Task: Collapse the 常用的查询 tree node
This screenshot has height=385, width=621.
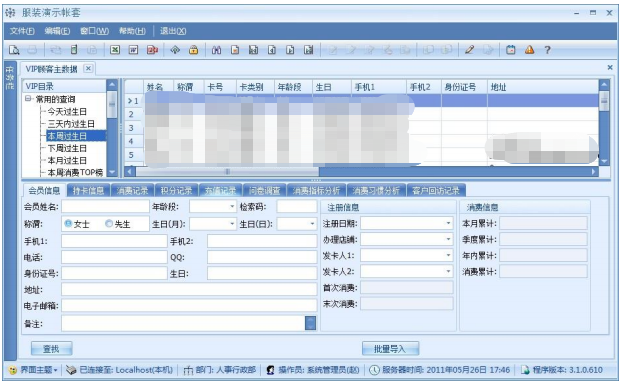Action: pyautogui.click(x=29, y=99)
